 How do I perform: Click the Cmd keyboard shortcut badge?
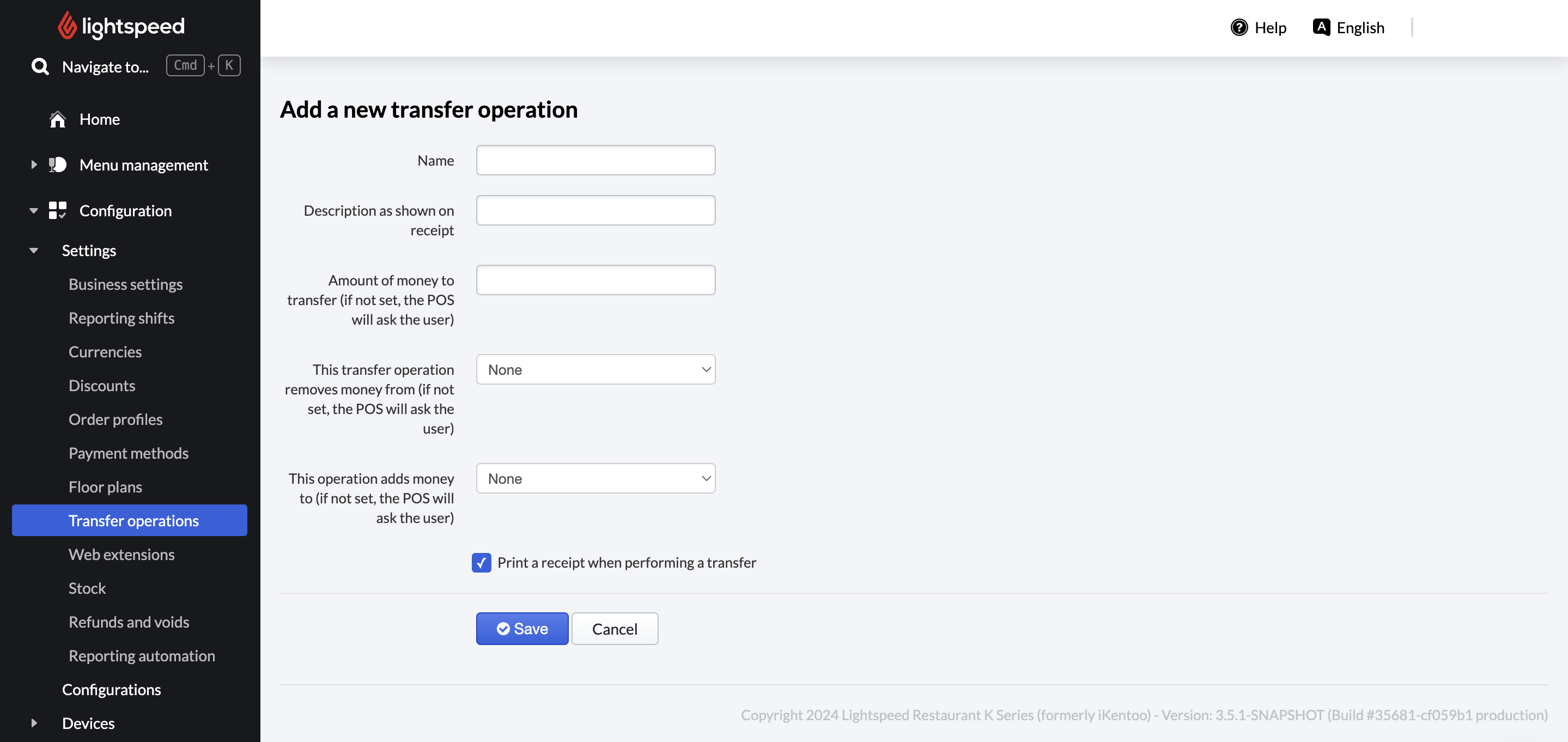[185, 66]
